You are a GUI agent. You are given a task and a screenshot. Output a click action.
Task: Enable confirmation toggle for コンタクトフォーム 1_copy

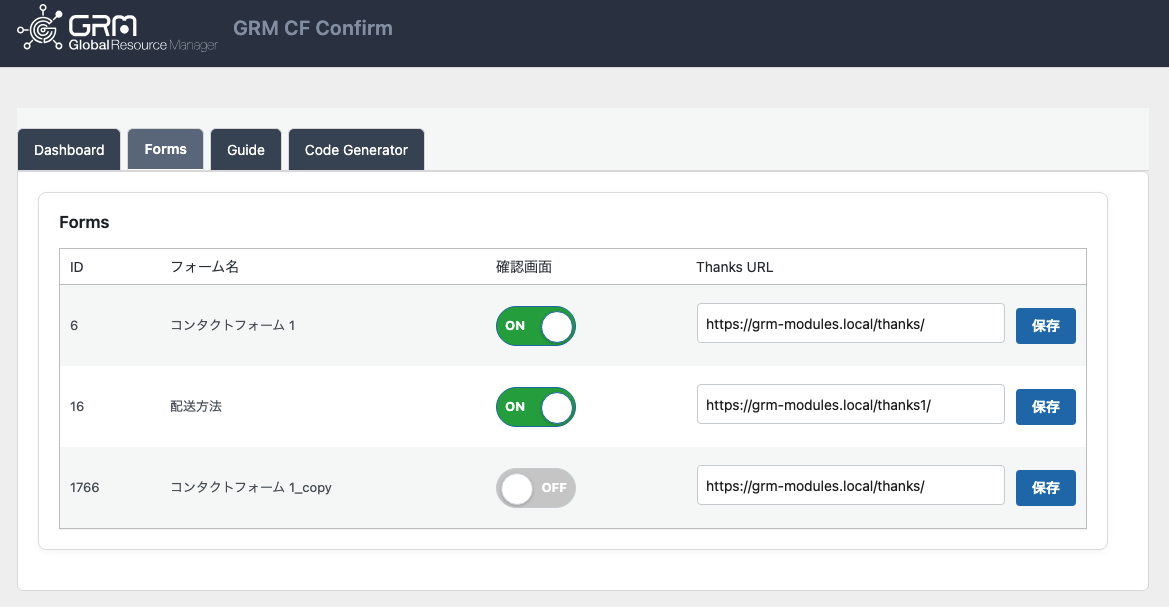(x=536, y=488)
